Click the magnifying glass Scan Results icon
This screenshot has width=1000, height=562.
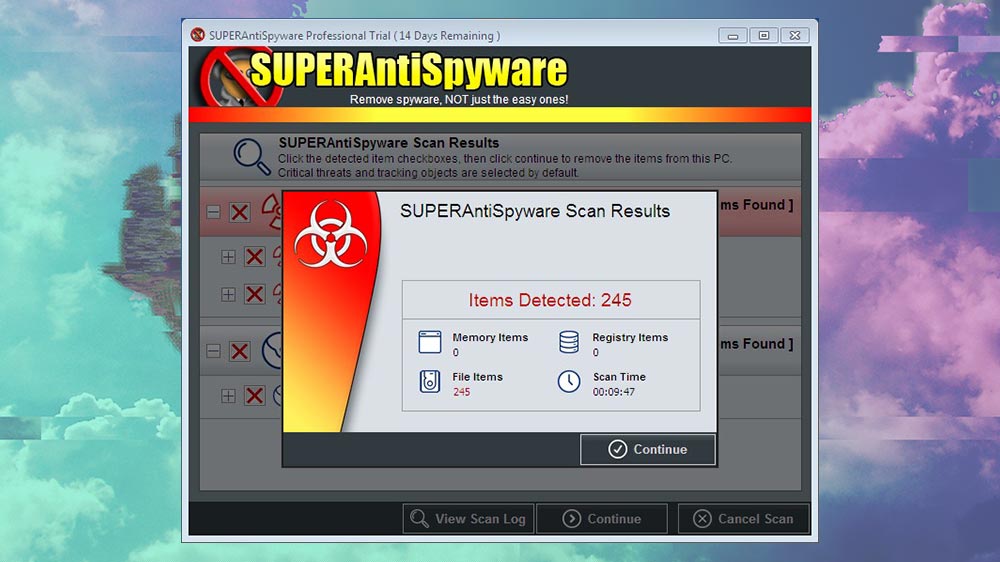click(252, 157)
